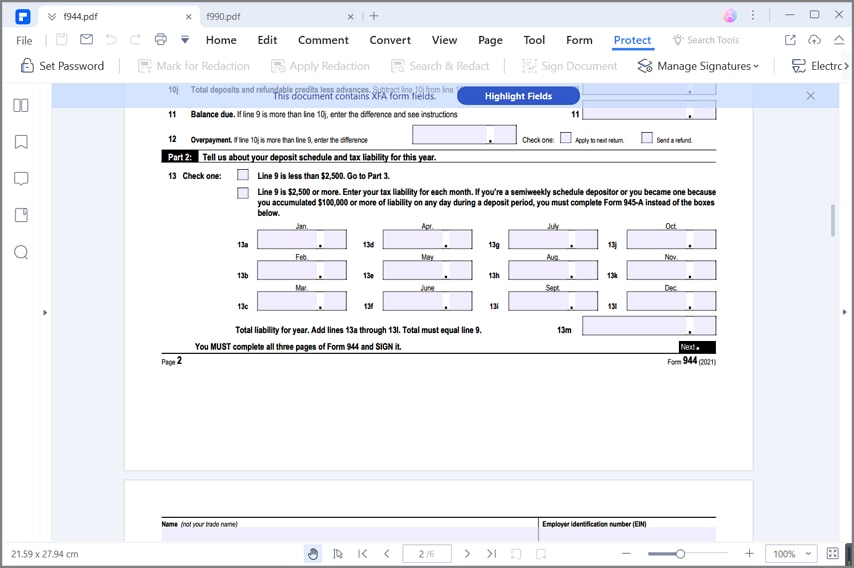854x568 pixels.
Task: Click the share external link icon
Action: [x=790, y=40]
